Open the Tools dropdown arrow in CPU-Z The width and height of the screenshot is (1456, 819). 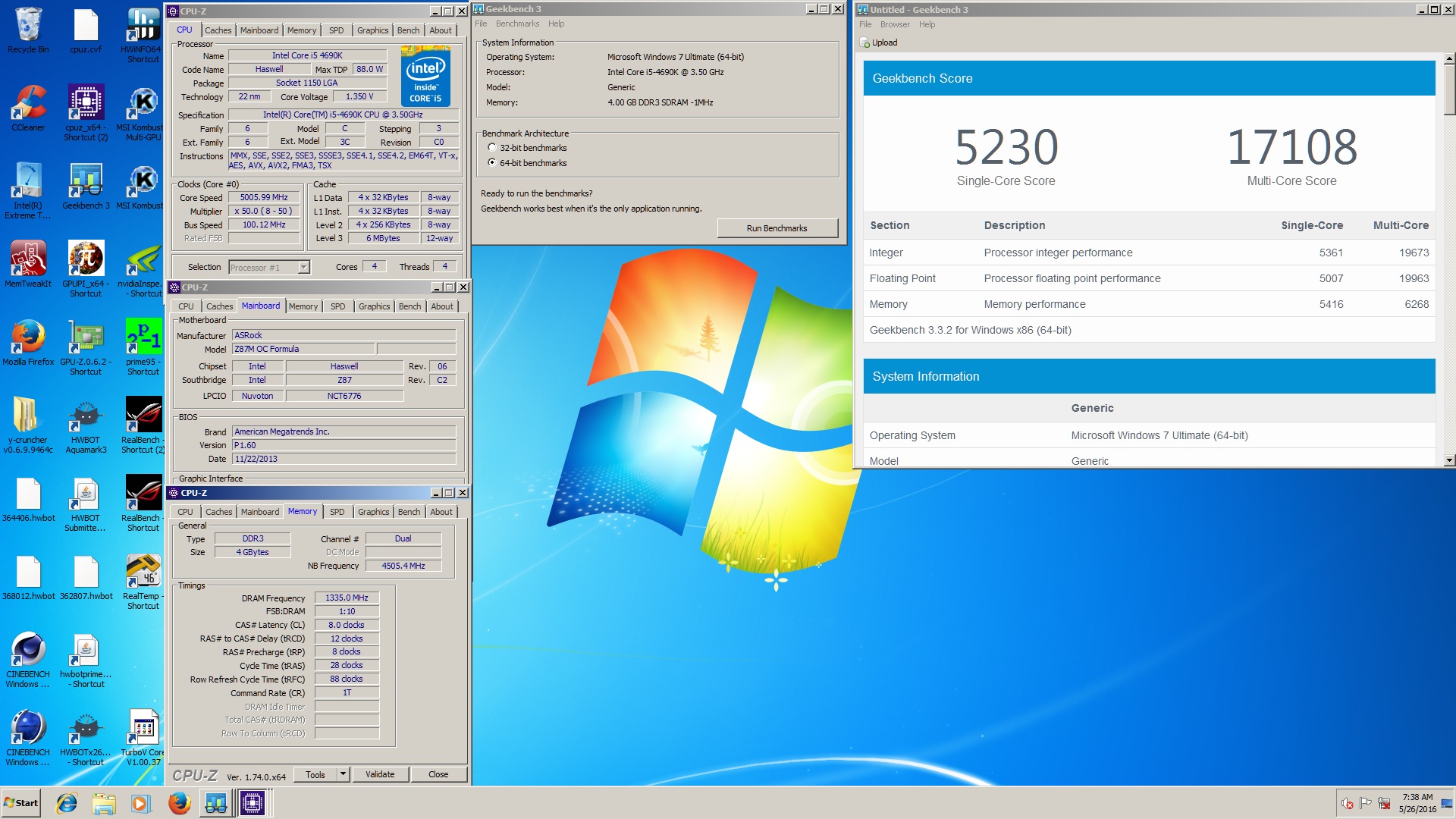tap(343, 774)
